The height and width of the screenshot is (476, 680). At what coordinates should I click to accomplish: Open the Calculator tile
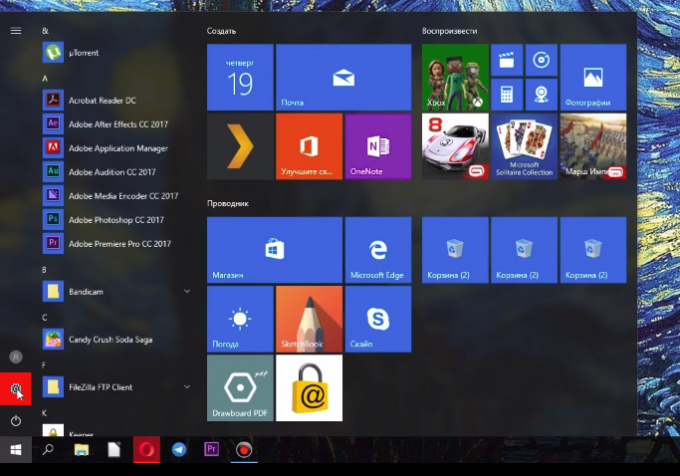[x=507, y=94]
